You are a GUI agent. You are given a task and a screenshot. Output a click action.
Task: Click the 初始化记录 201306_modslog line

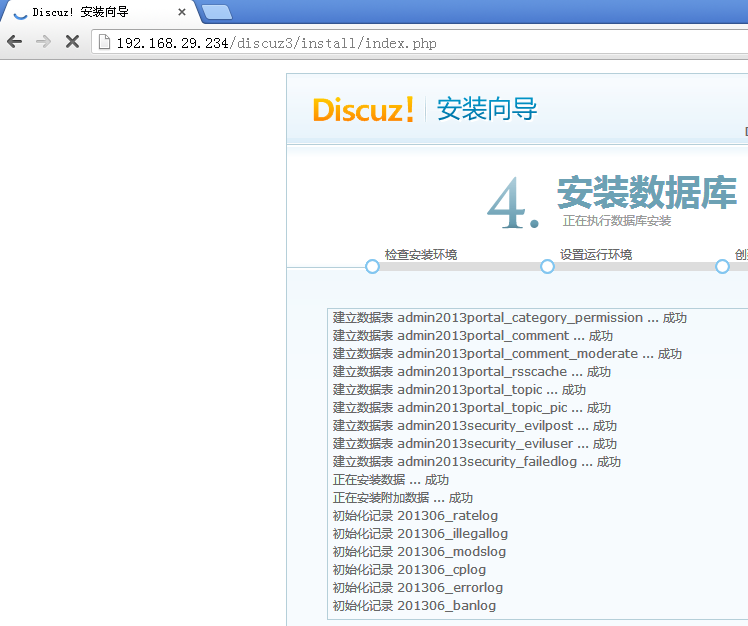419,552
